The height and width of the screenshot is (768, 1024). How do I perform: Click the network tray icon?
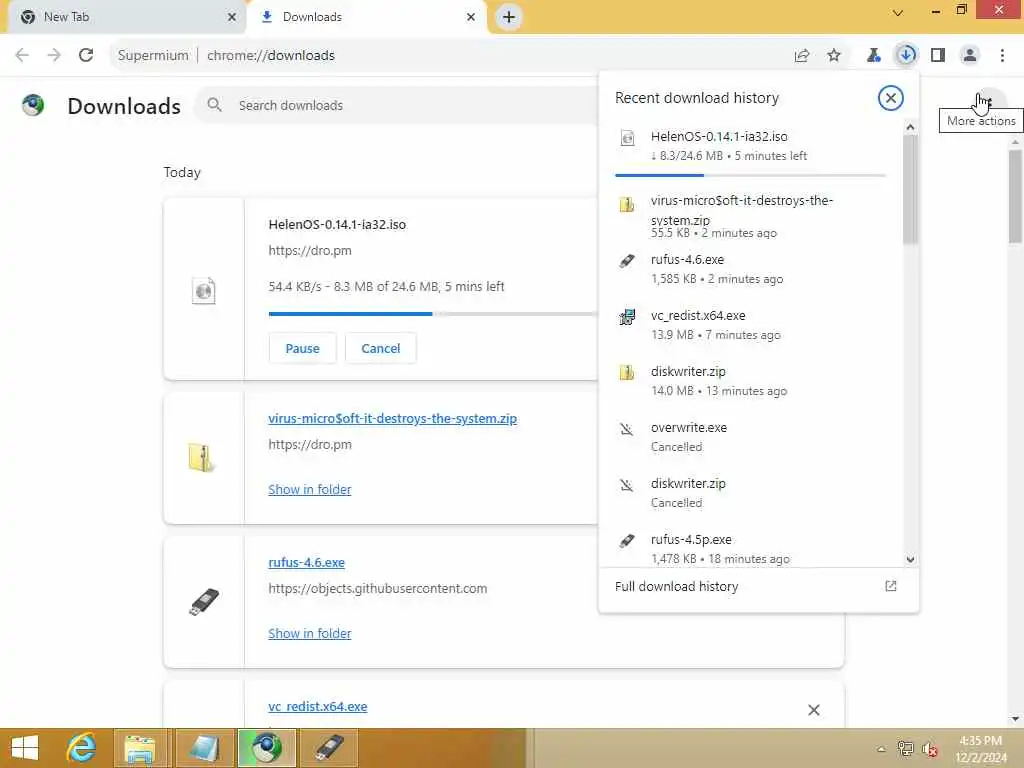905,749
